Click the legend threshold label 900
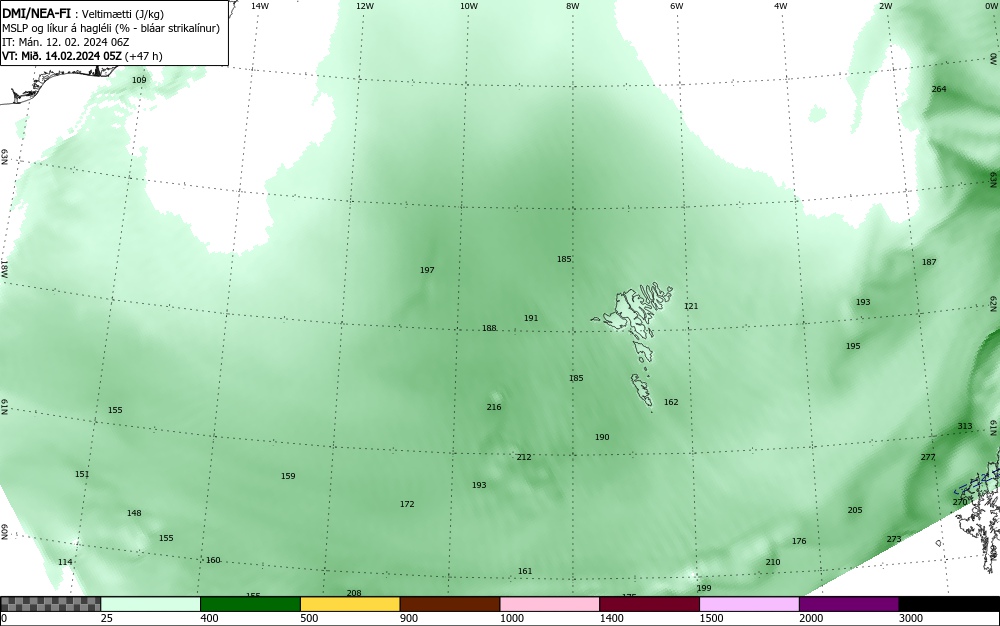This screenshot has height=626, width=1000. point(409,618)
